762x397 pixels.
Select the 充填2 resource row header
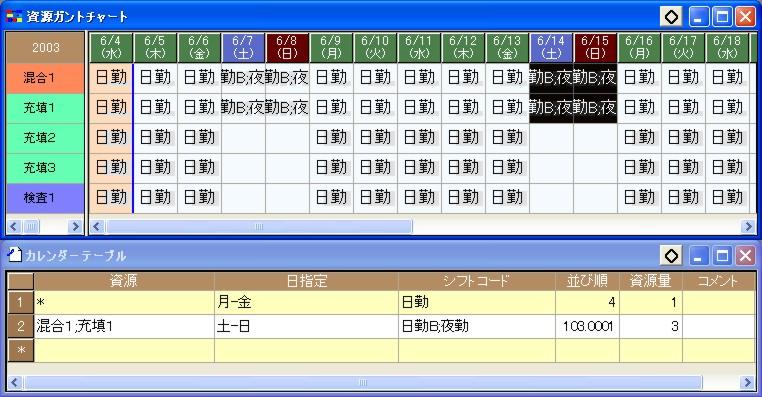click(45, 138)
